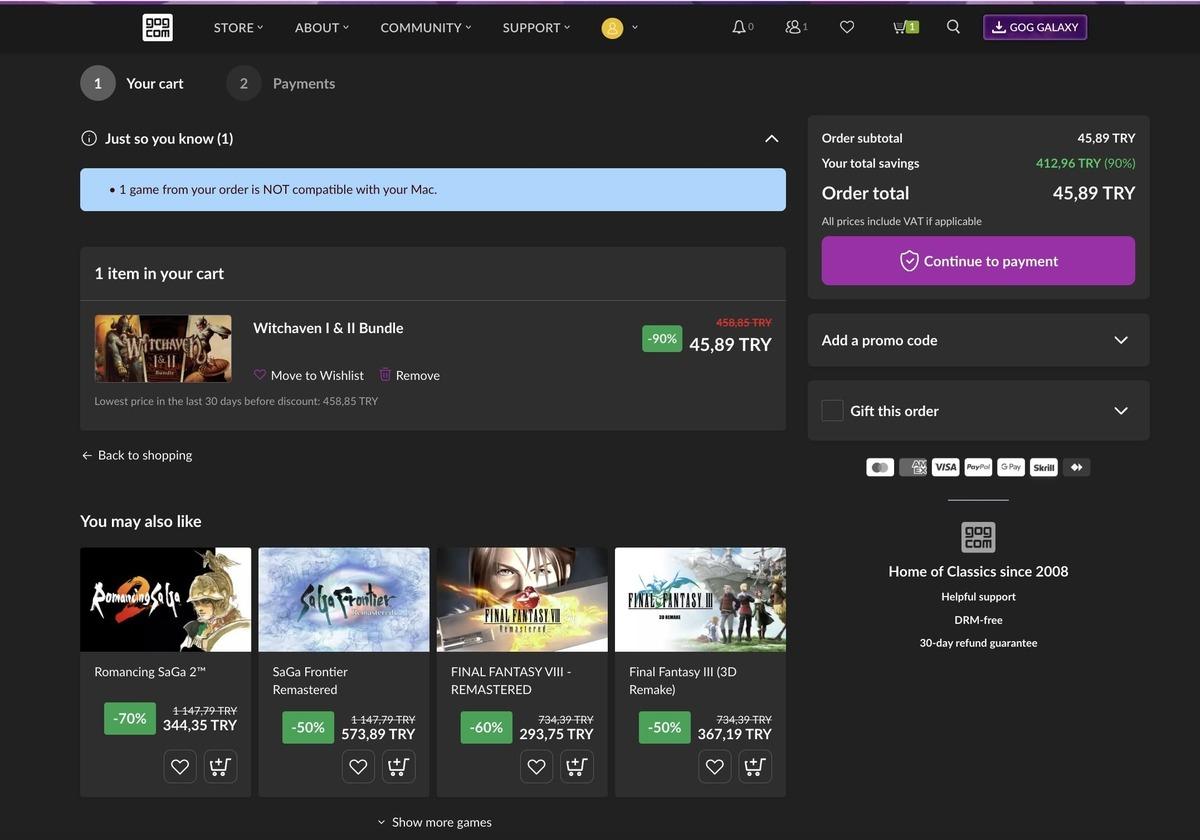
Task: Open the COMMUNITY menu
Action: click(x=426, y=27)
